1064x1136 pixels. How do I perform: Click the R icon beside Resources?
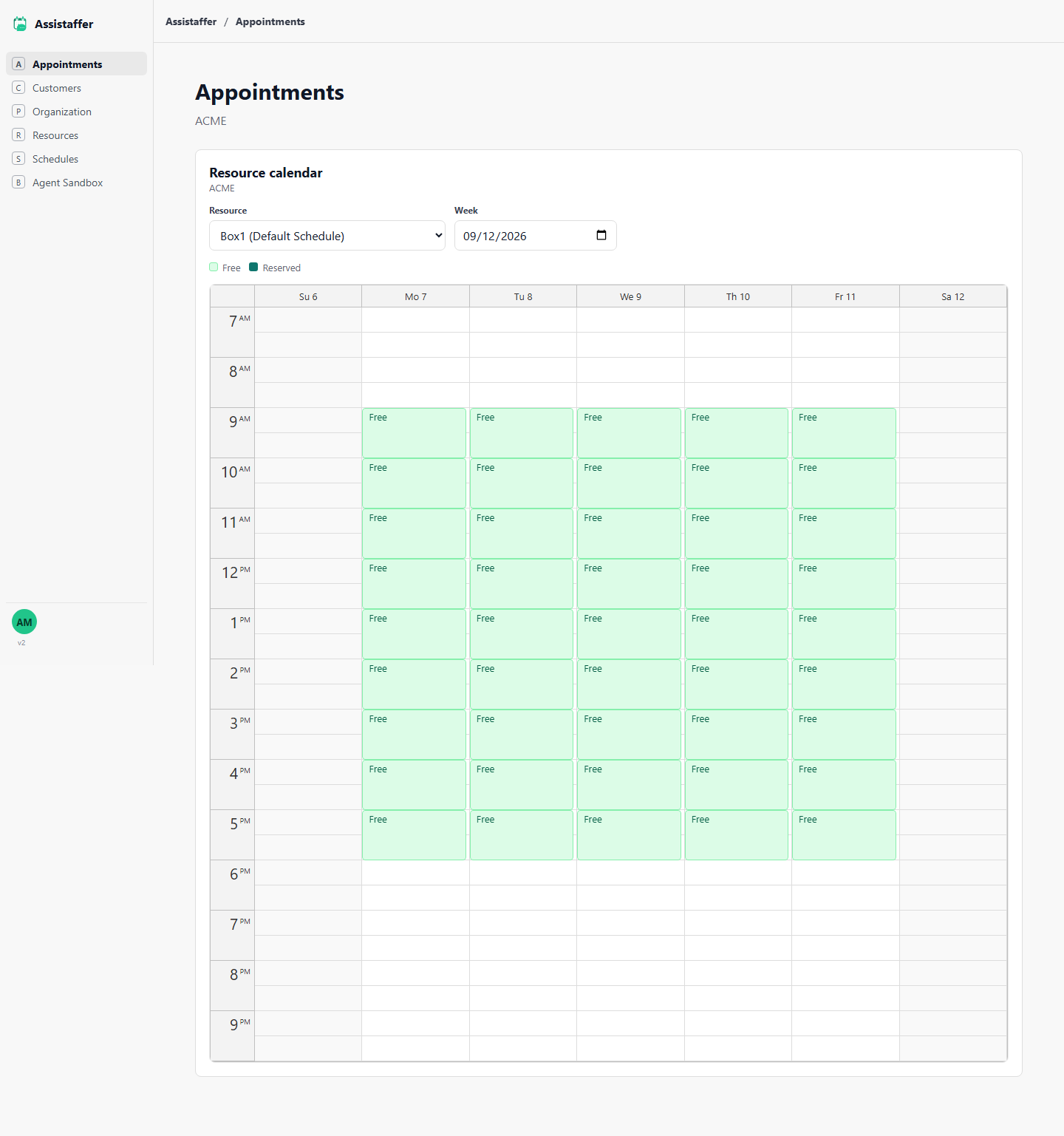19,135
